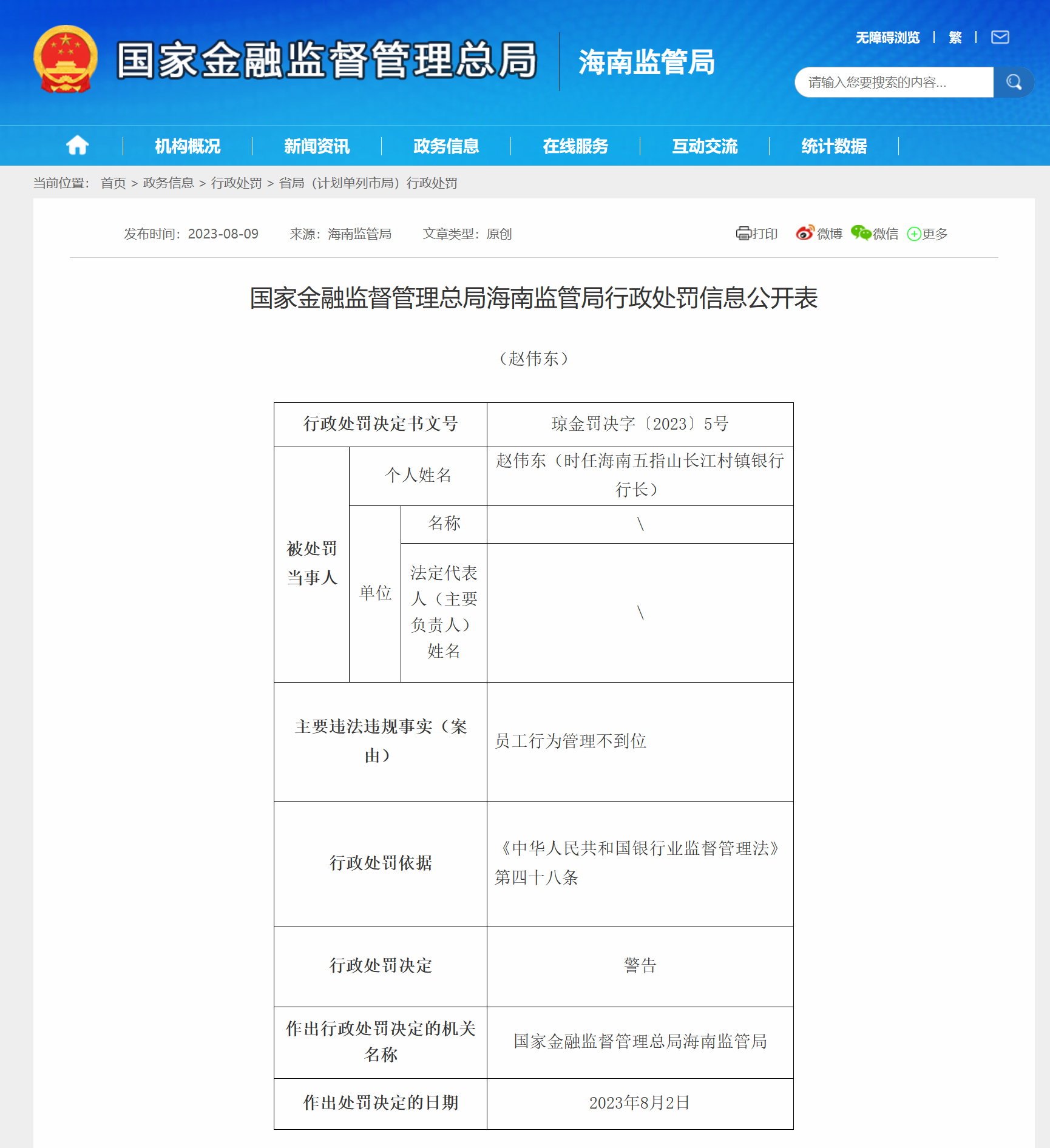Open the 机构概况 menu

[x=188, y=146]
